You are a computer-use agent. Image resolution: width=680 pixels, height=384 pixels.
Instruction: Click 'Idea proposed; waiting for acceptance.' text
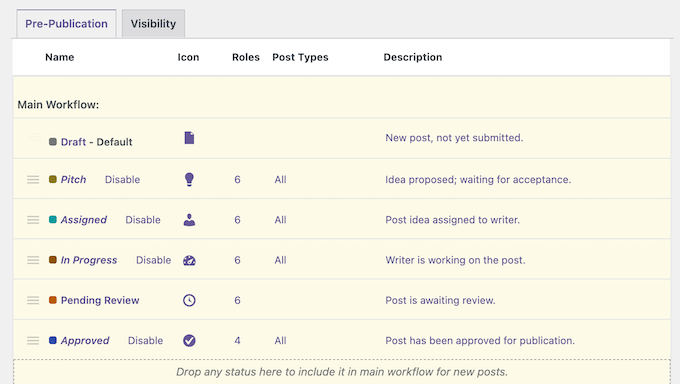[478, 180]
